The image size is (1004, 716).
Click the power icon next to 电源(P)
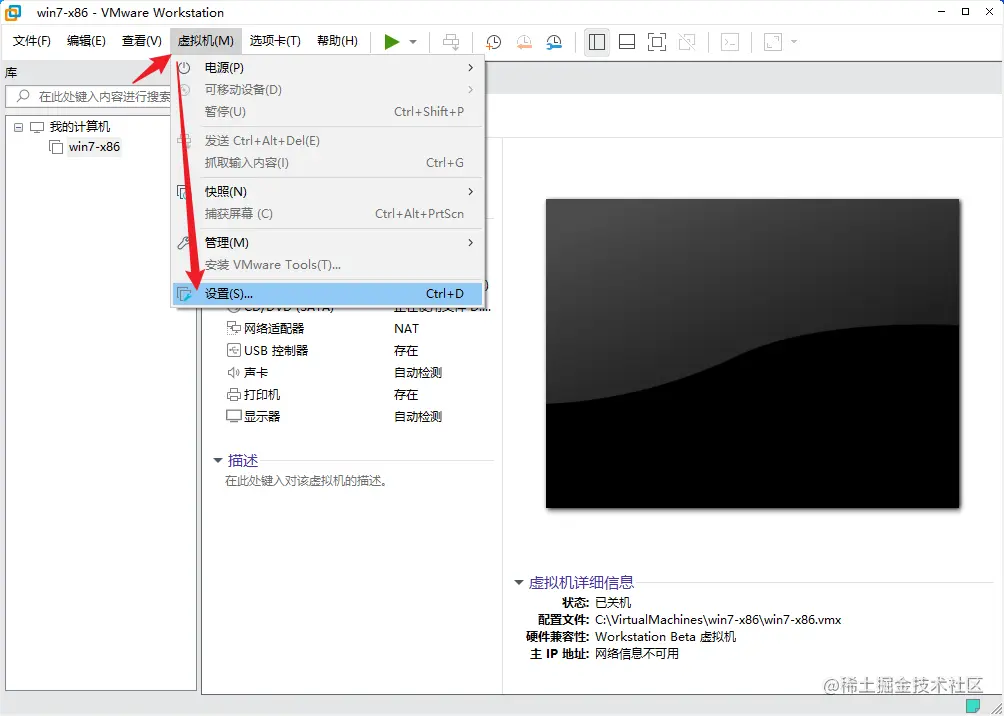click(x=184, y=68)
